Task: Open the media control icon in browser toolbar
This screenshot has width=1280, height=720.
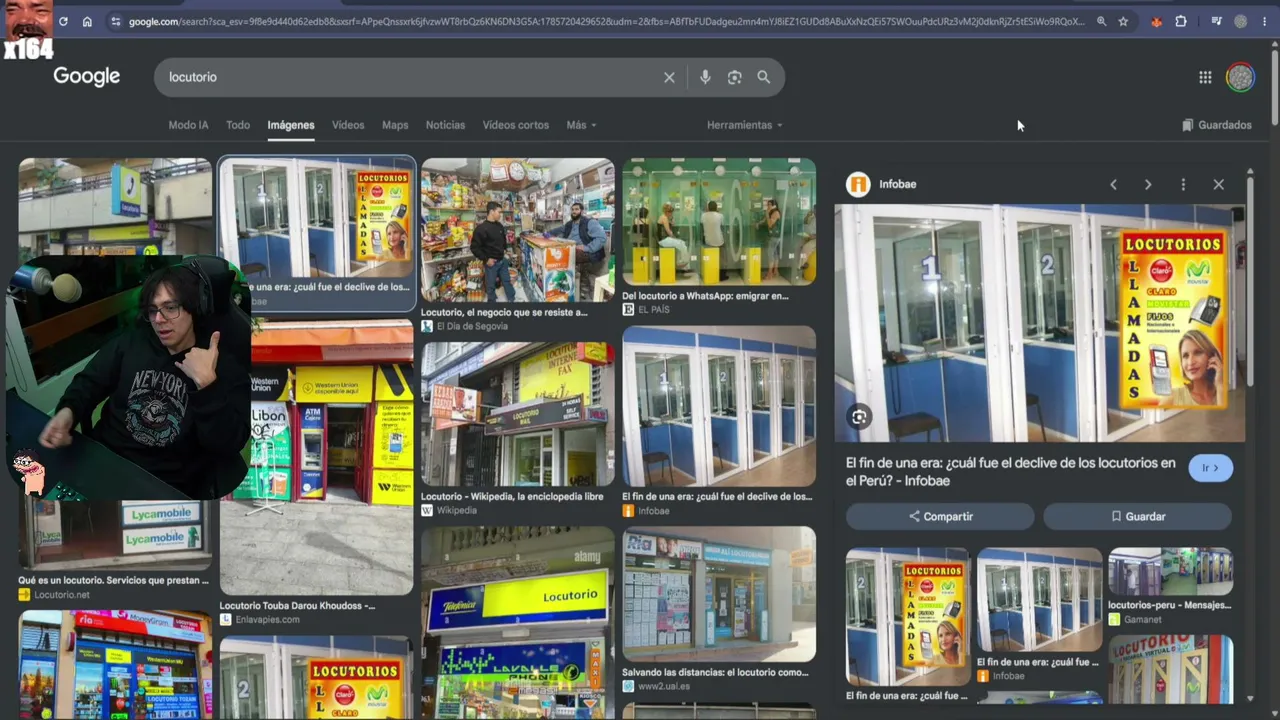Action: [x=1216, y=21]
